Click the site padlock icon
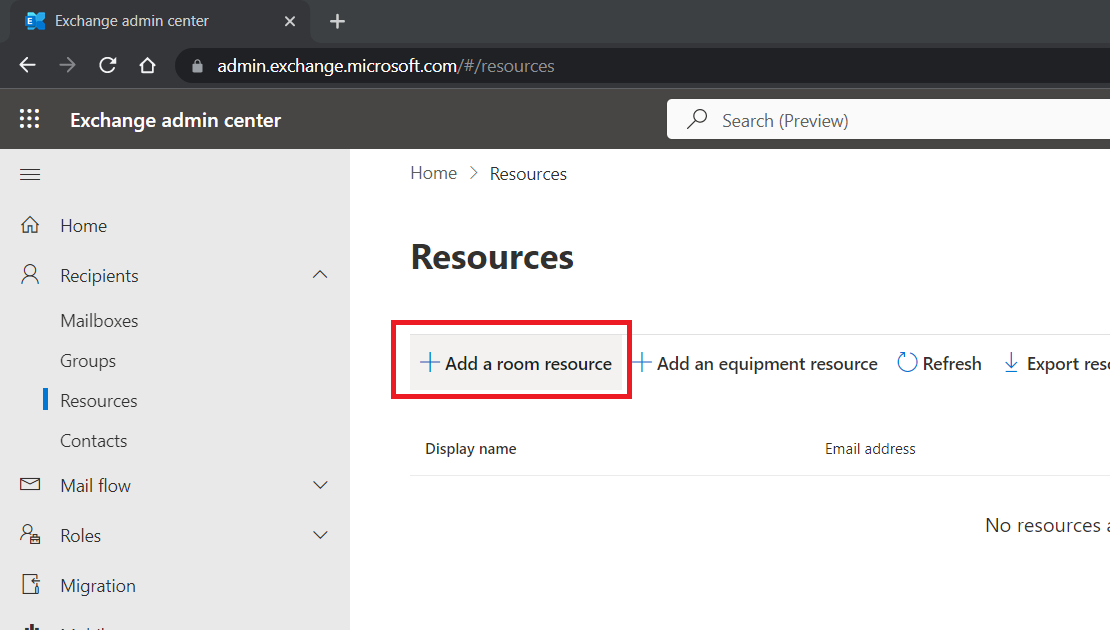The image size is (1110, 630). (x=198, y=66)
